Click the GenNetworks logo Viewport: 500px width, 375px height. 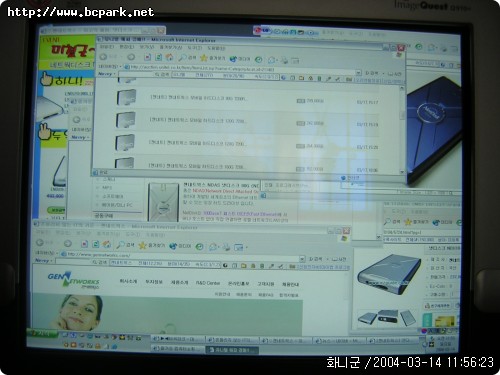coord(73,279)
